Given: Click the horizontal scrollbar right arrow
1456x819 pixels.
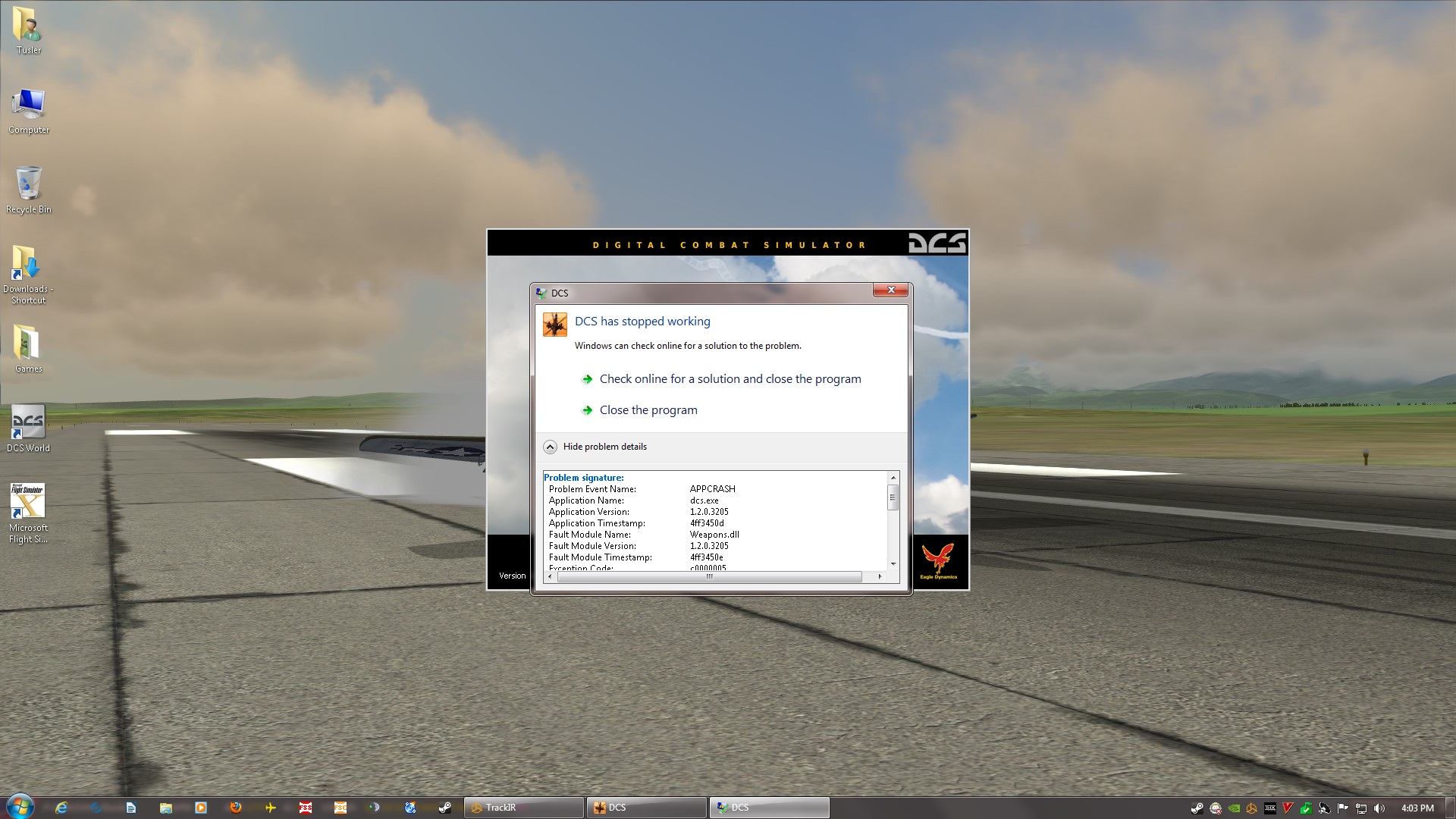Looking at the screenshot, I should tap(880, 577).
